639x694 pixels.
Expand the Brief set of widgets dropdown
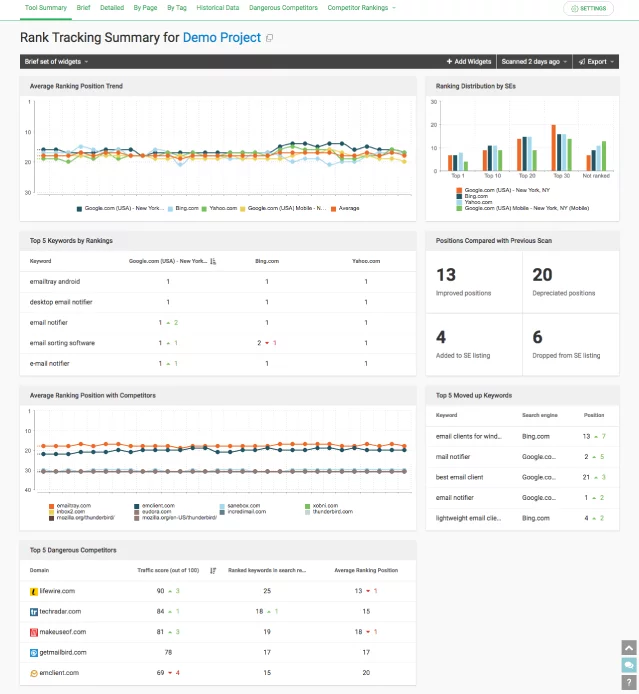click(56, 62)
